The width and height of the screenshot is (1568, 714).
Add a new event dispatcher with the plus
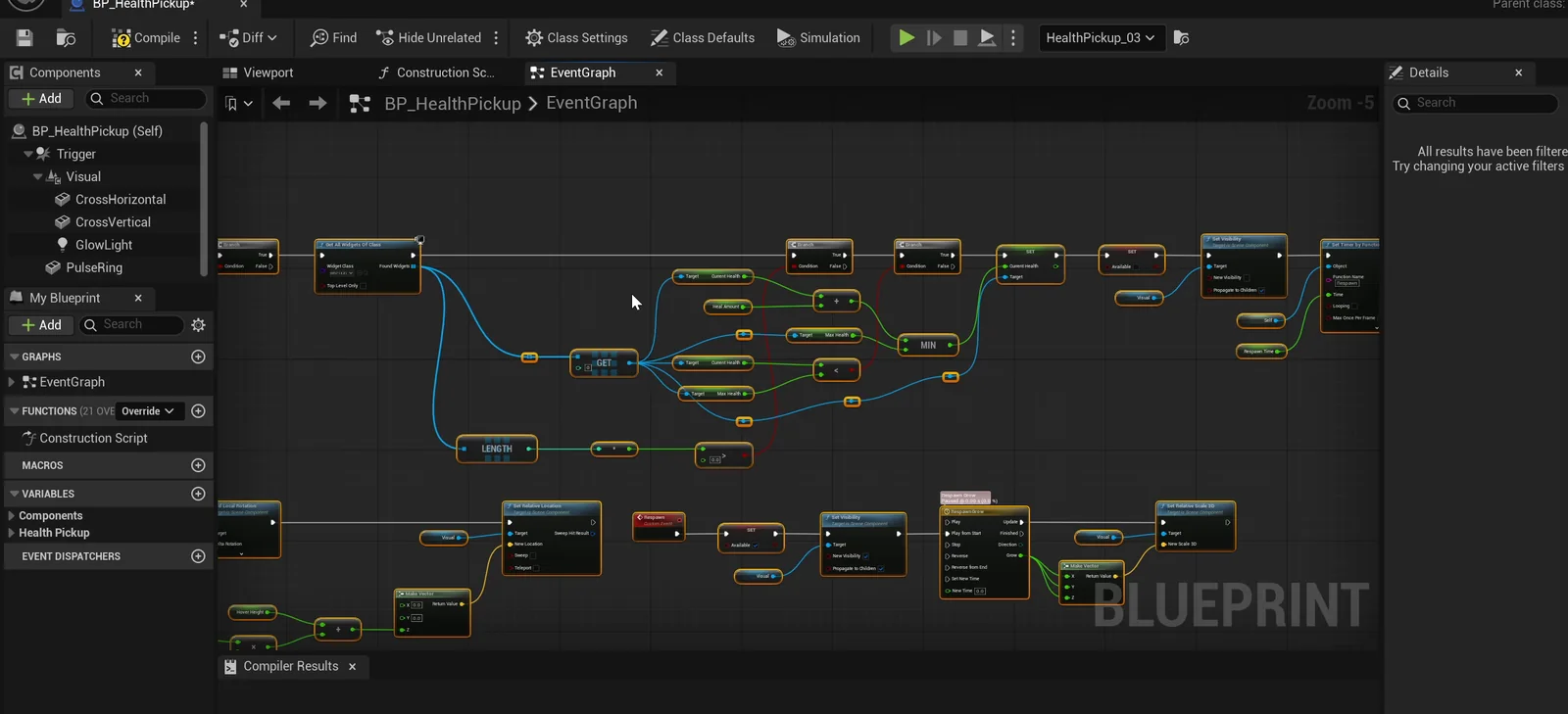[x=198, y=556]
